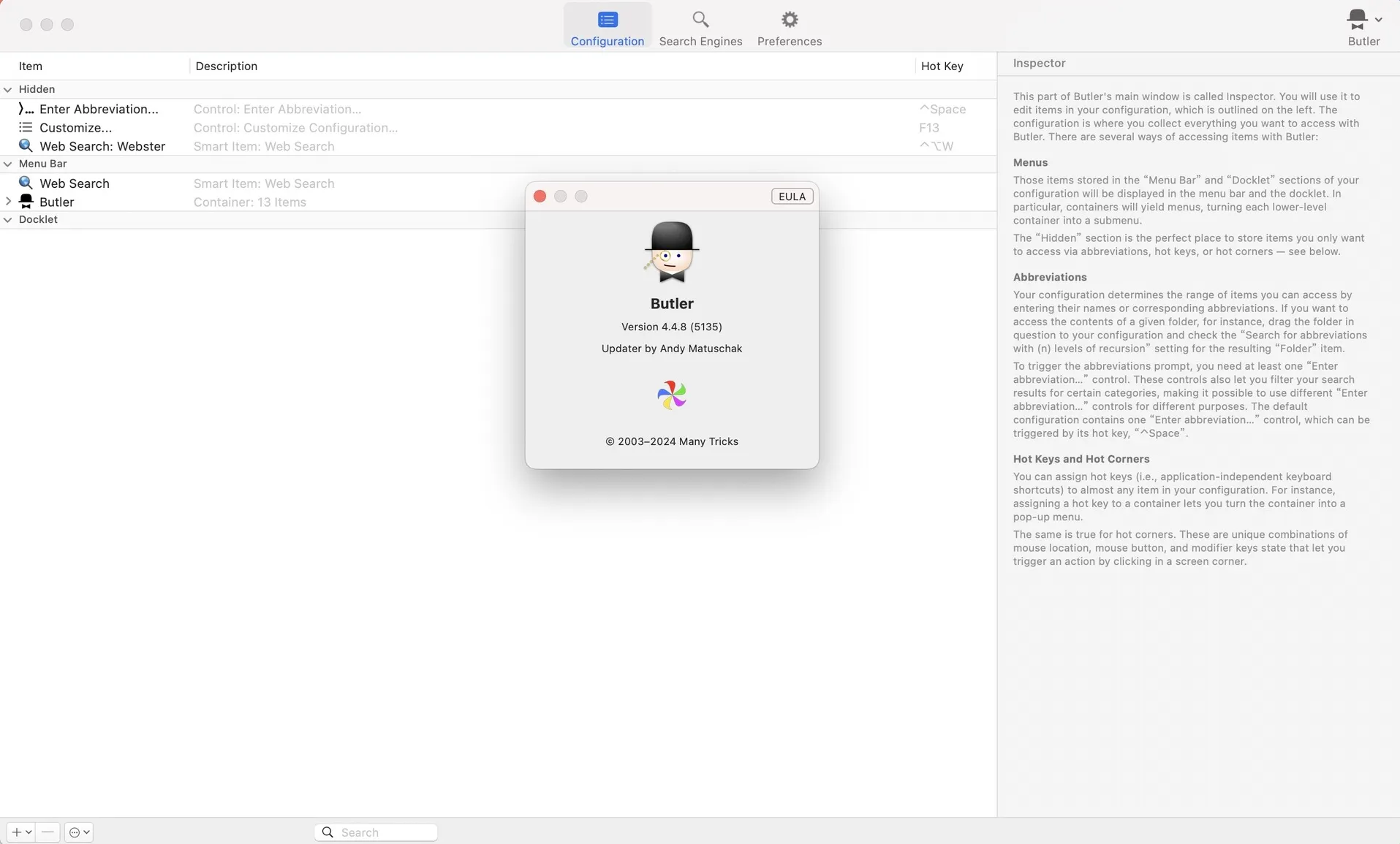Collapse the Docklet section

point(8,219)
